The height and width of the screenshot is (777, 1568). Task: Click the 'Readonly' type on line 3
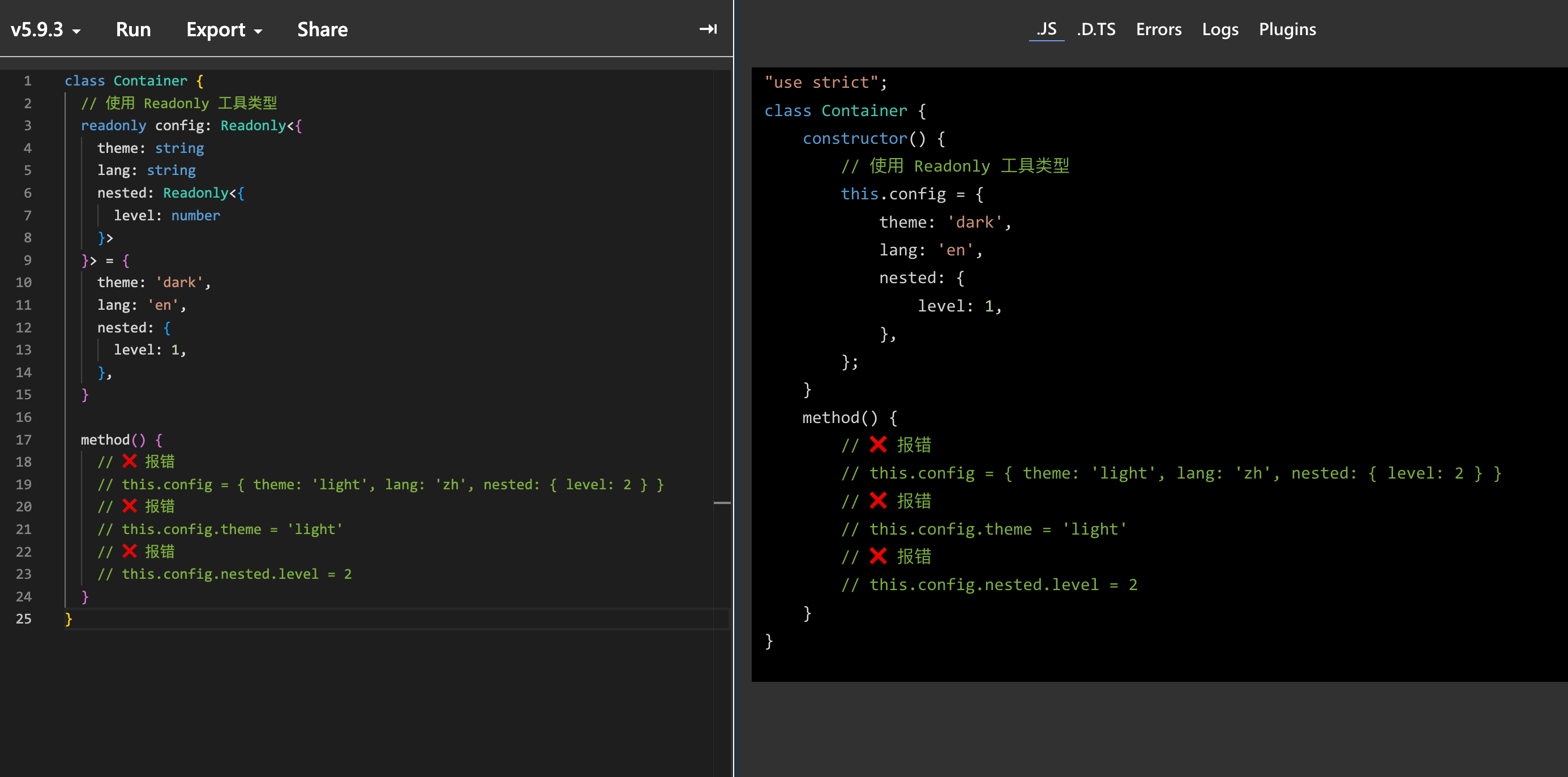tap(252, 125)
